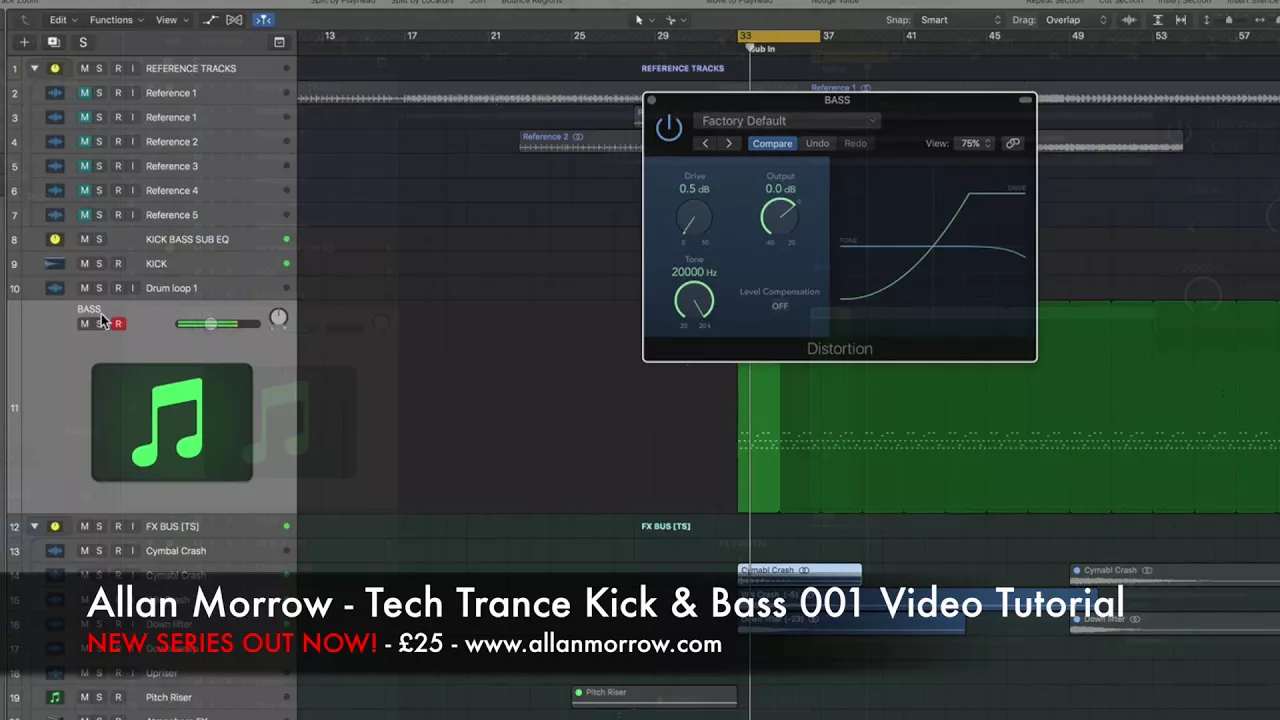
Task: Disable red record button on BASS track
Action: tap(118, 324)
